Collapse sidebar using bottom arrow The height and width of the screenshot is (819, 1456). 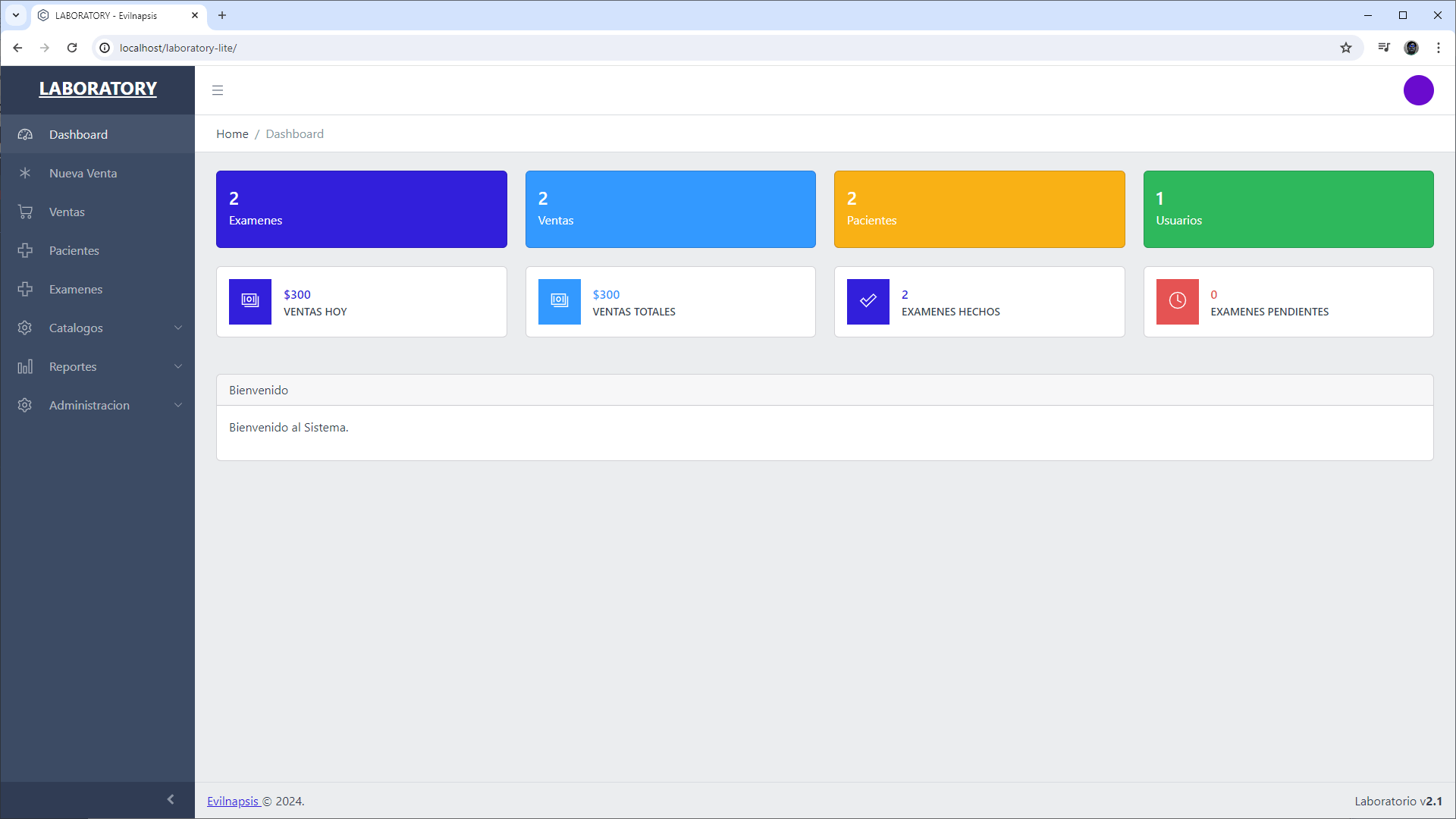[171, 799]
